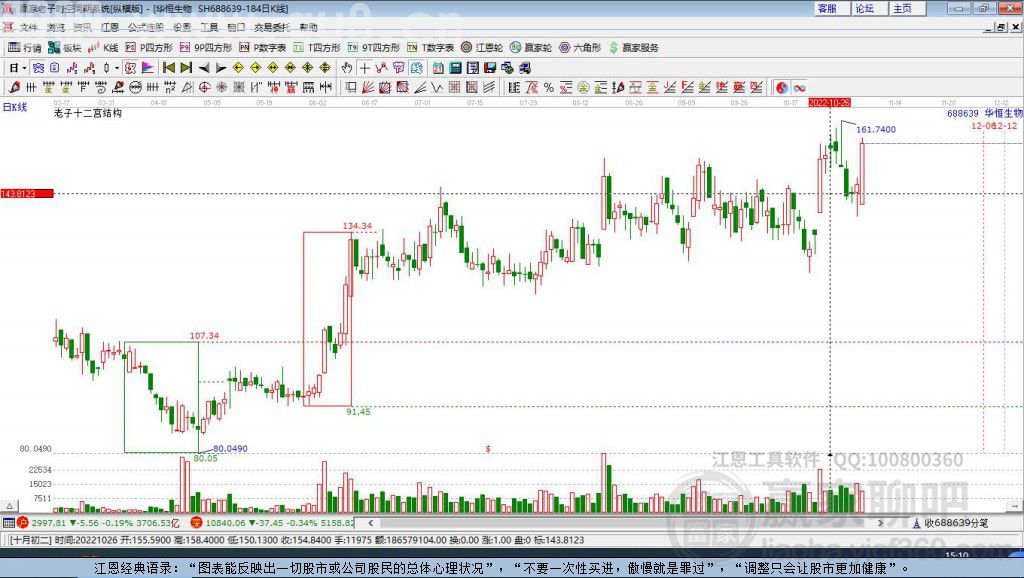Select the Gann fan lines tool
The image size is (1024, 578).
coord(368,88)
